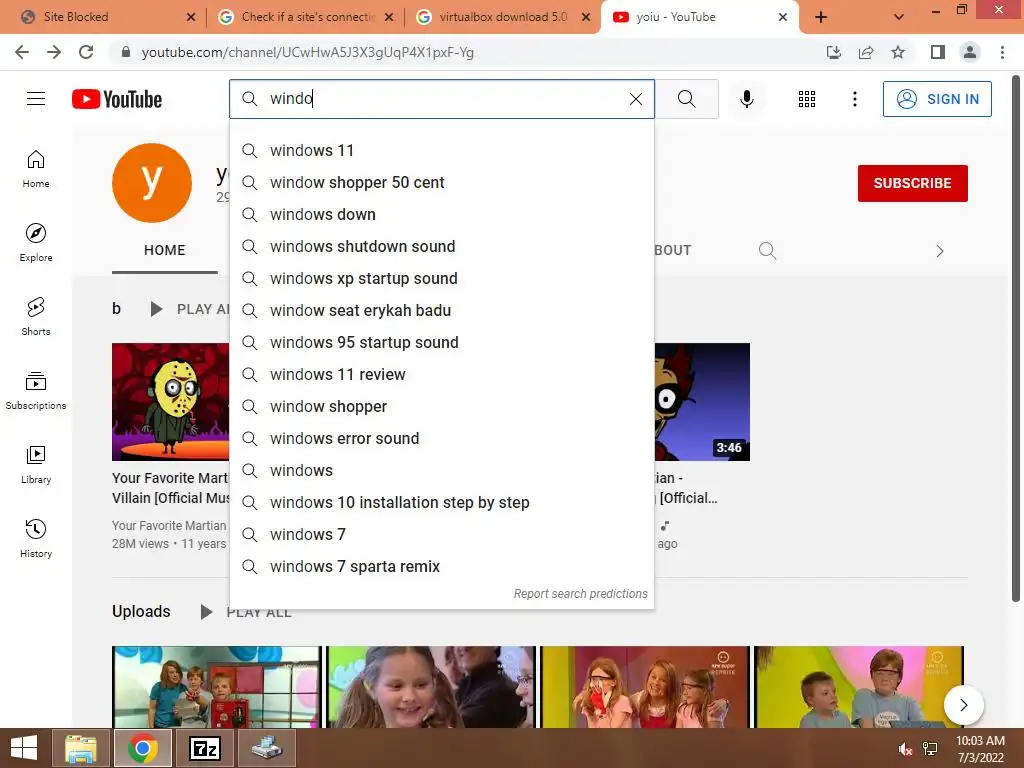Open Subscriptions in the sidebar
Viewport: 1024px width, 768px height.
click(36, 391)
